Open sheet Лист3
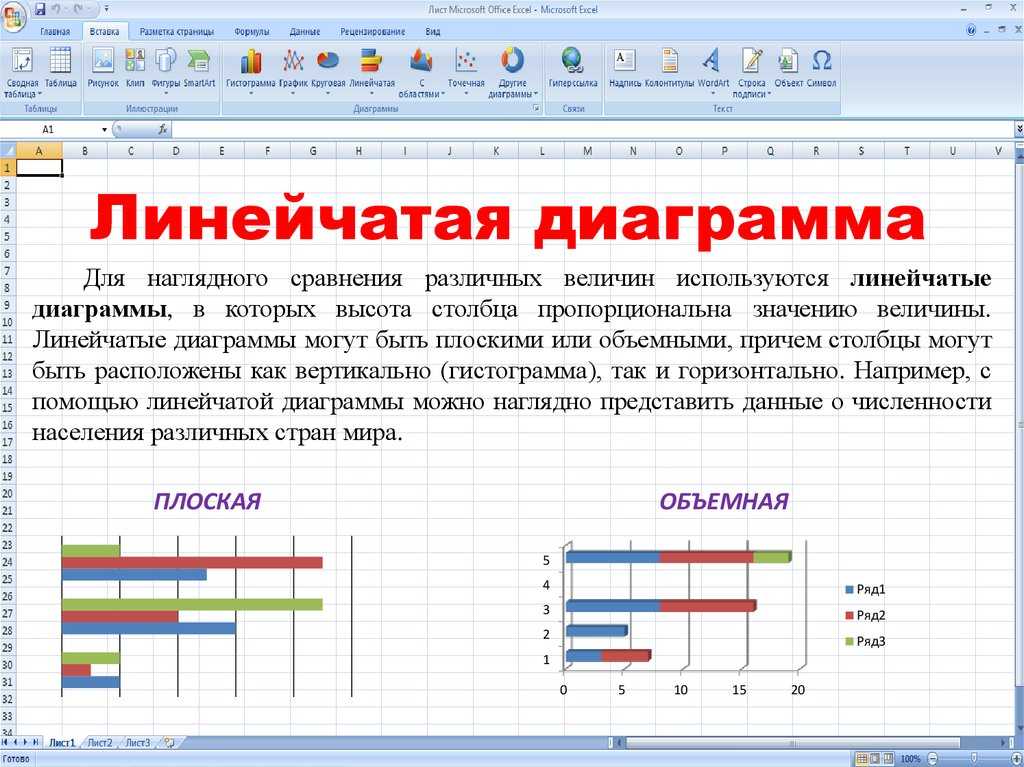The width and height of the screenshot is (1024, 767). click(138, 743)
